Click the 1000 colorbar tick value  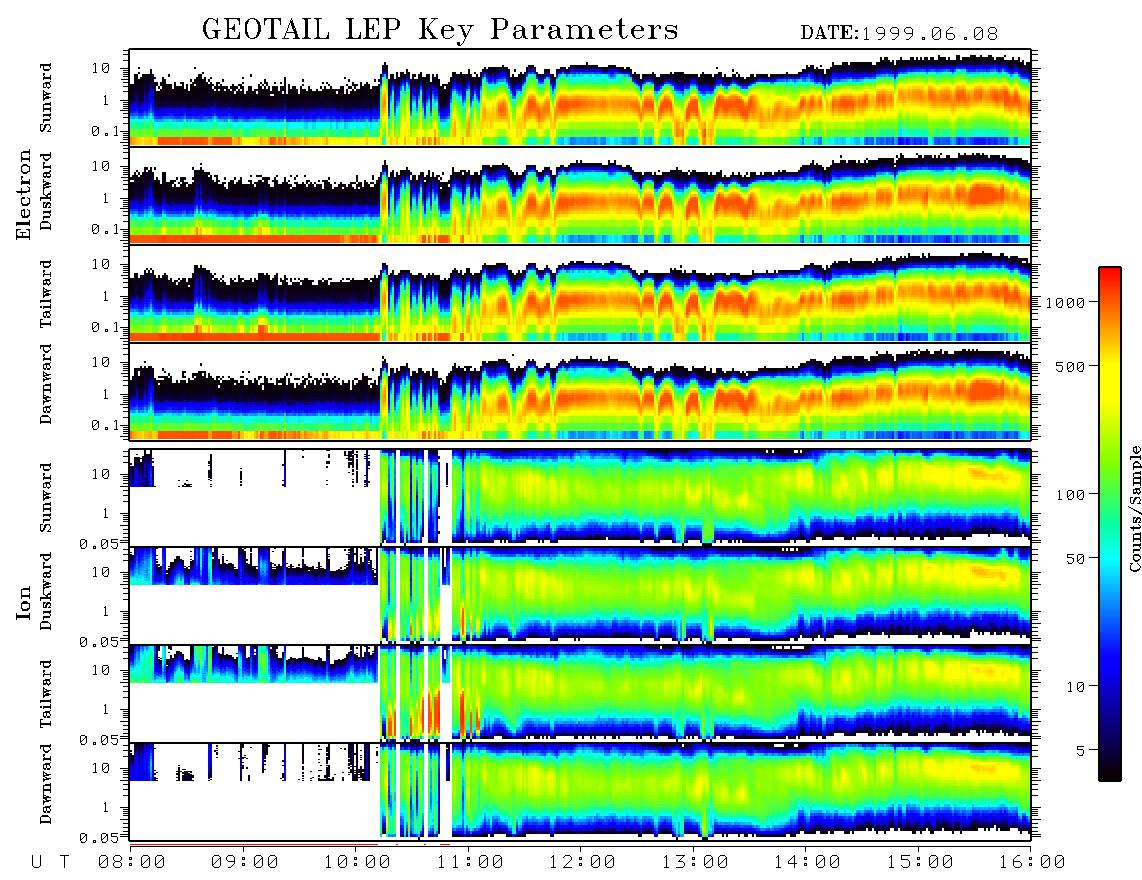[1066, 302]
